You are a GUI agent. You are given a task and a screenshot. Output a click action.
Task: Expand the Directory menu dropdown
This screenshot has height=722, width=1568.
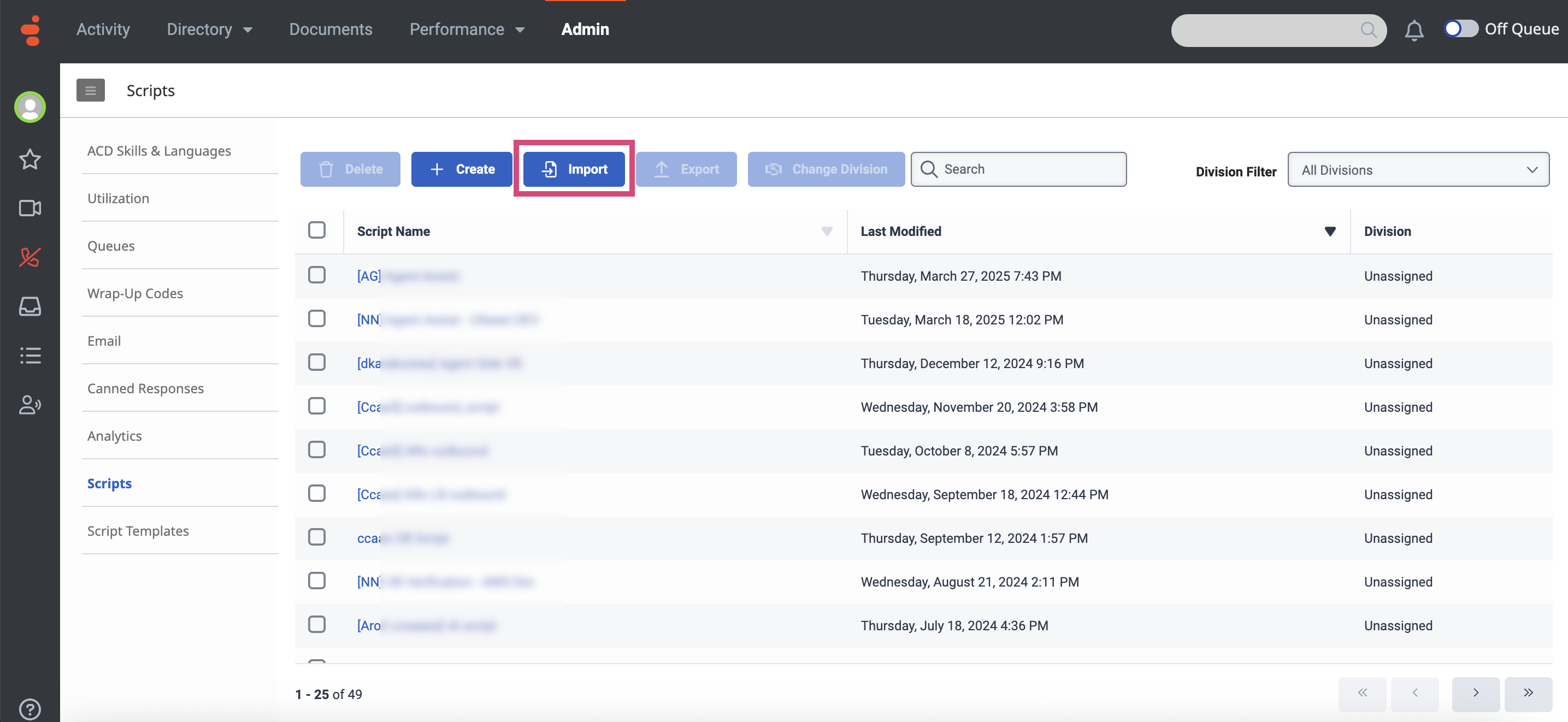click(209, 29)
